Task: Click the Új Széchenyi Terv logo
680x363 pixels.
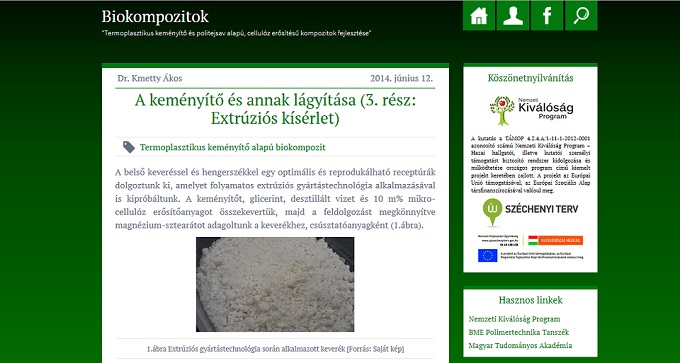Action: pos(530,212)
